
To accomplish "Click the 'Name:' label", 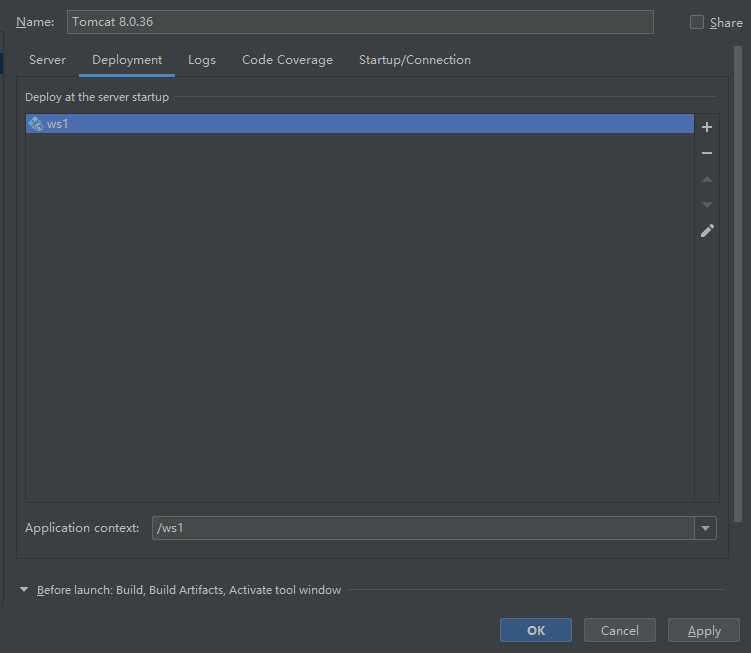I will tap(35, 22).
